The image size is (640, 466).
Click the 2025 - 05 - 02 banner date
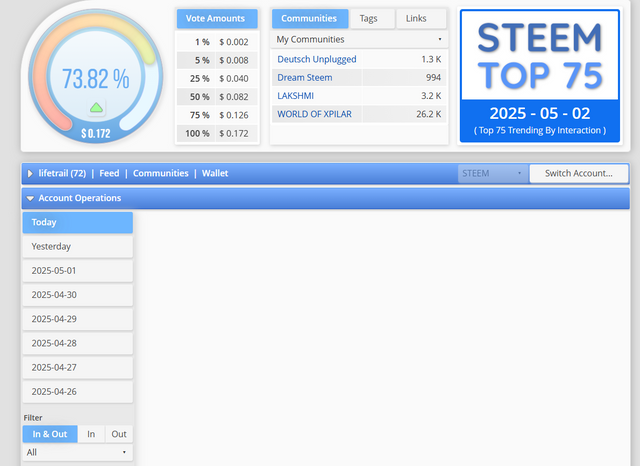[x=540, y=113]
